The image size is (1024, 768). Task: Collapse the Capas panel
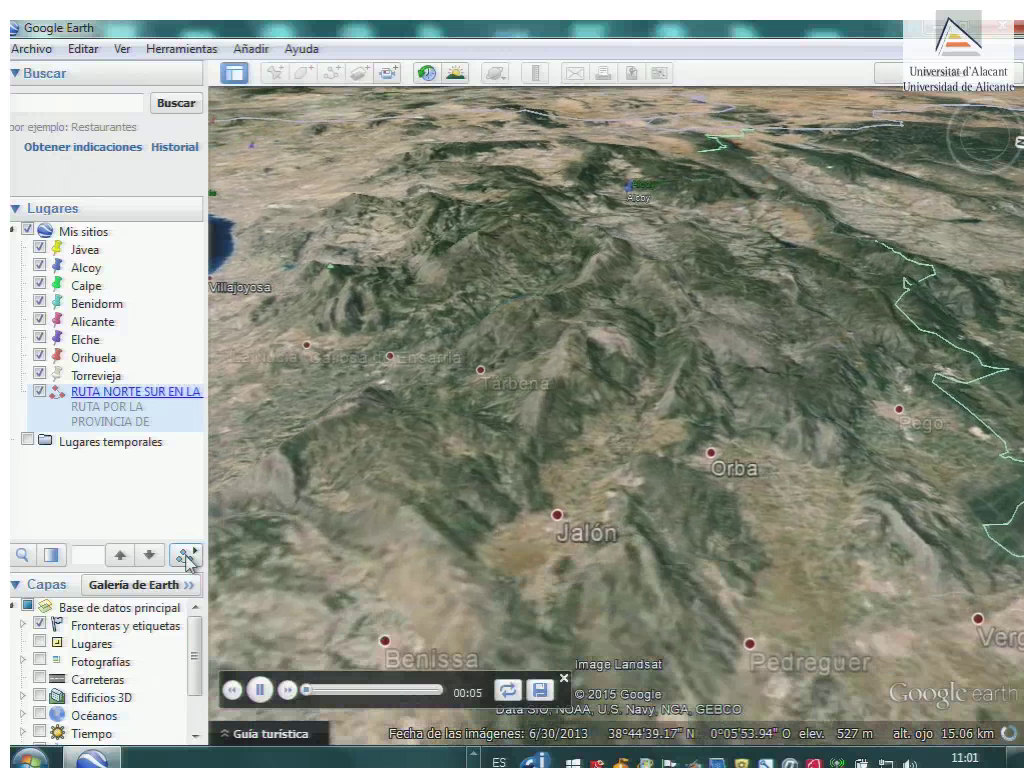click(x=15, y=584)
